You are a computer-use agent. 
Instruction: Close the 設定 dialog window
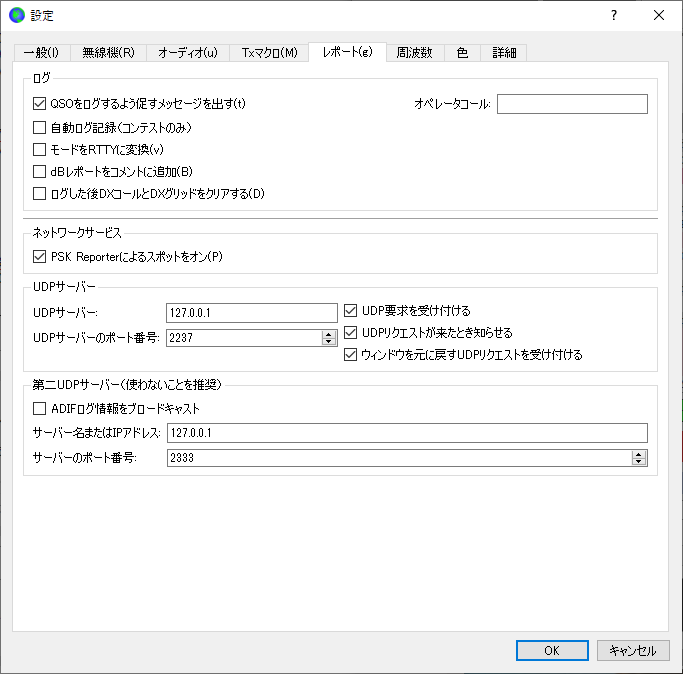[x=659, y=15]
